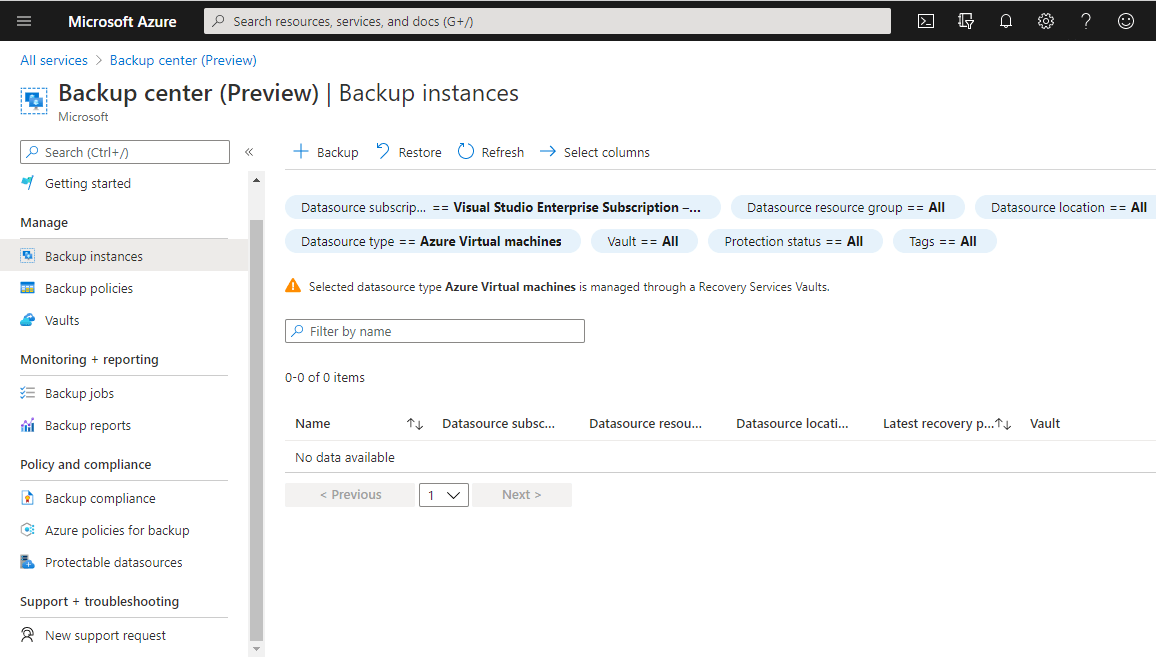1156x657 pixels.
Task: Open the Tags == All filter
Action: (x=944, y=241)
